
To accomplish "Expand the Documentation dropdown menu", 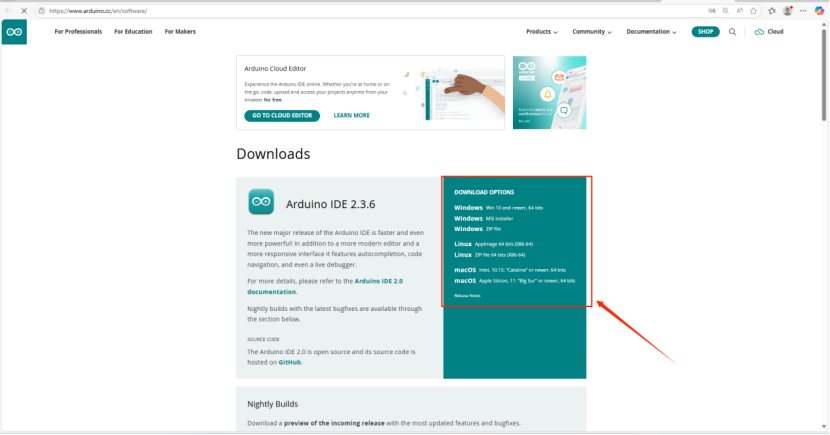I will click(651, 32).
